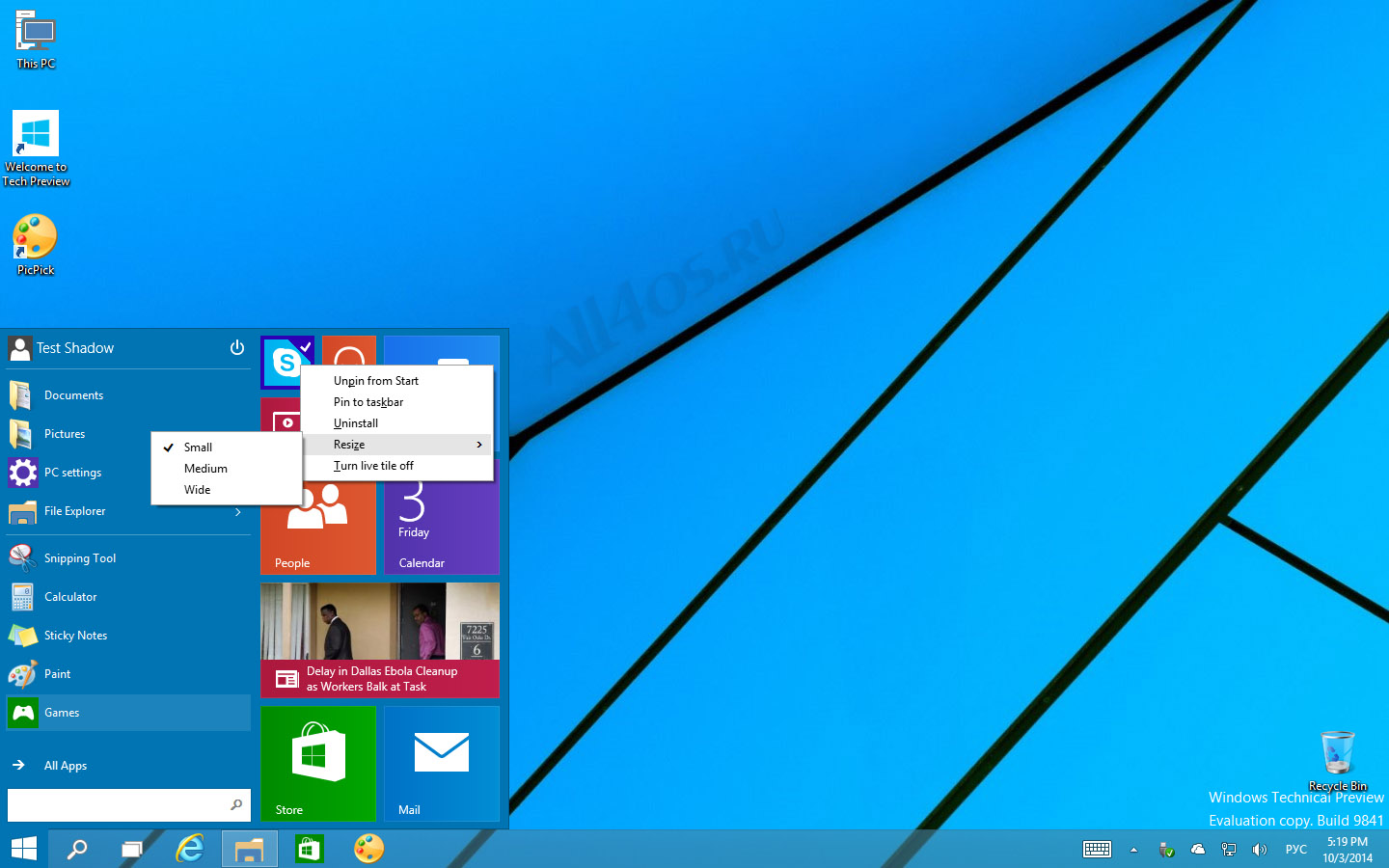Open the Mail tile
This screenshot has width=1389, height=868.
(x=442, y=764)
